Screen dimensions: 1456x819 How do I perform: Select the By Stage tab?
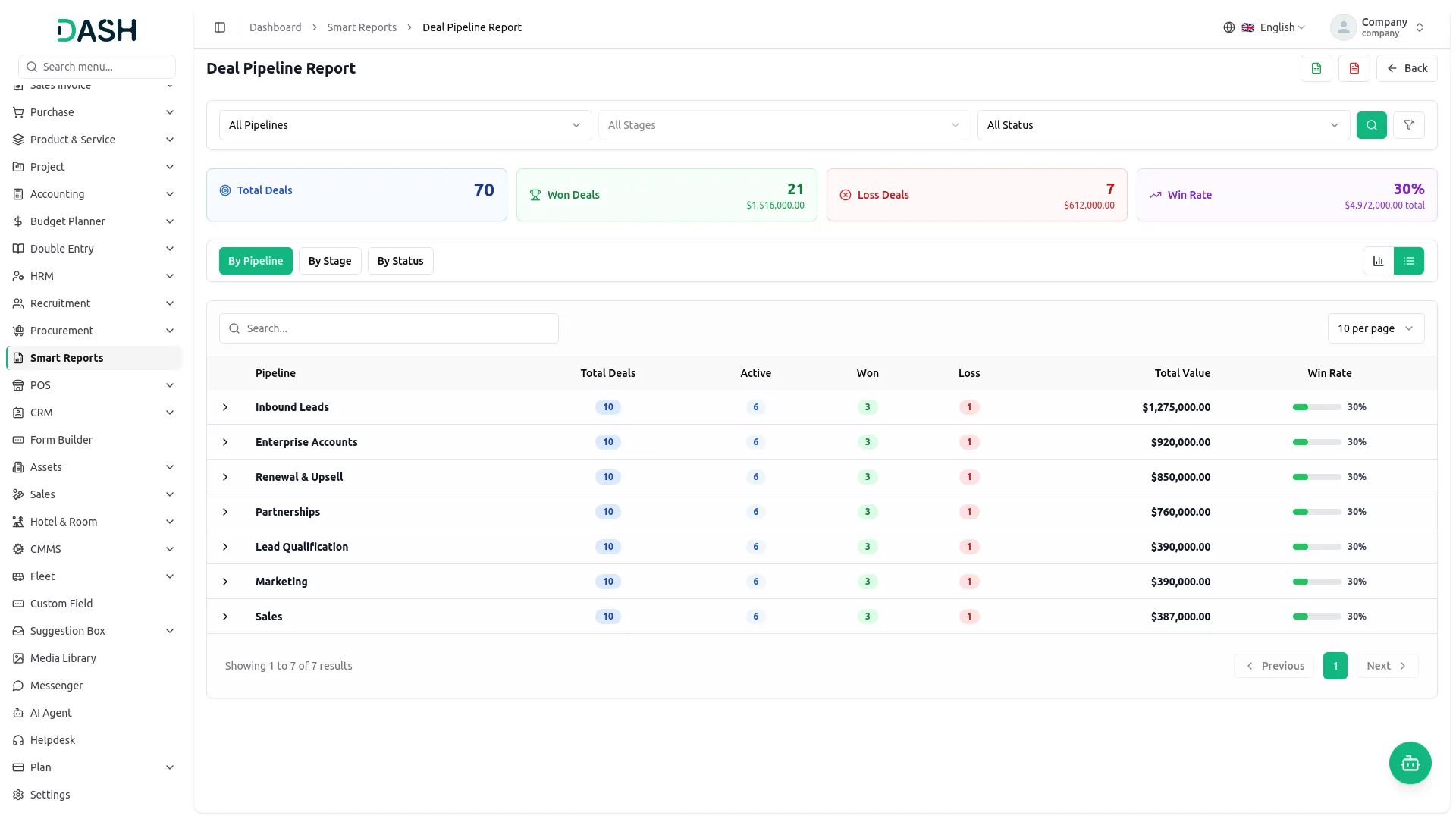[x=330, y=261]
